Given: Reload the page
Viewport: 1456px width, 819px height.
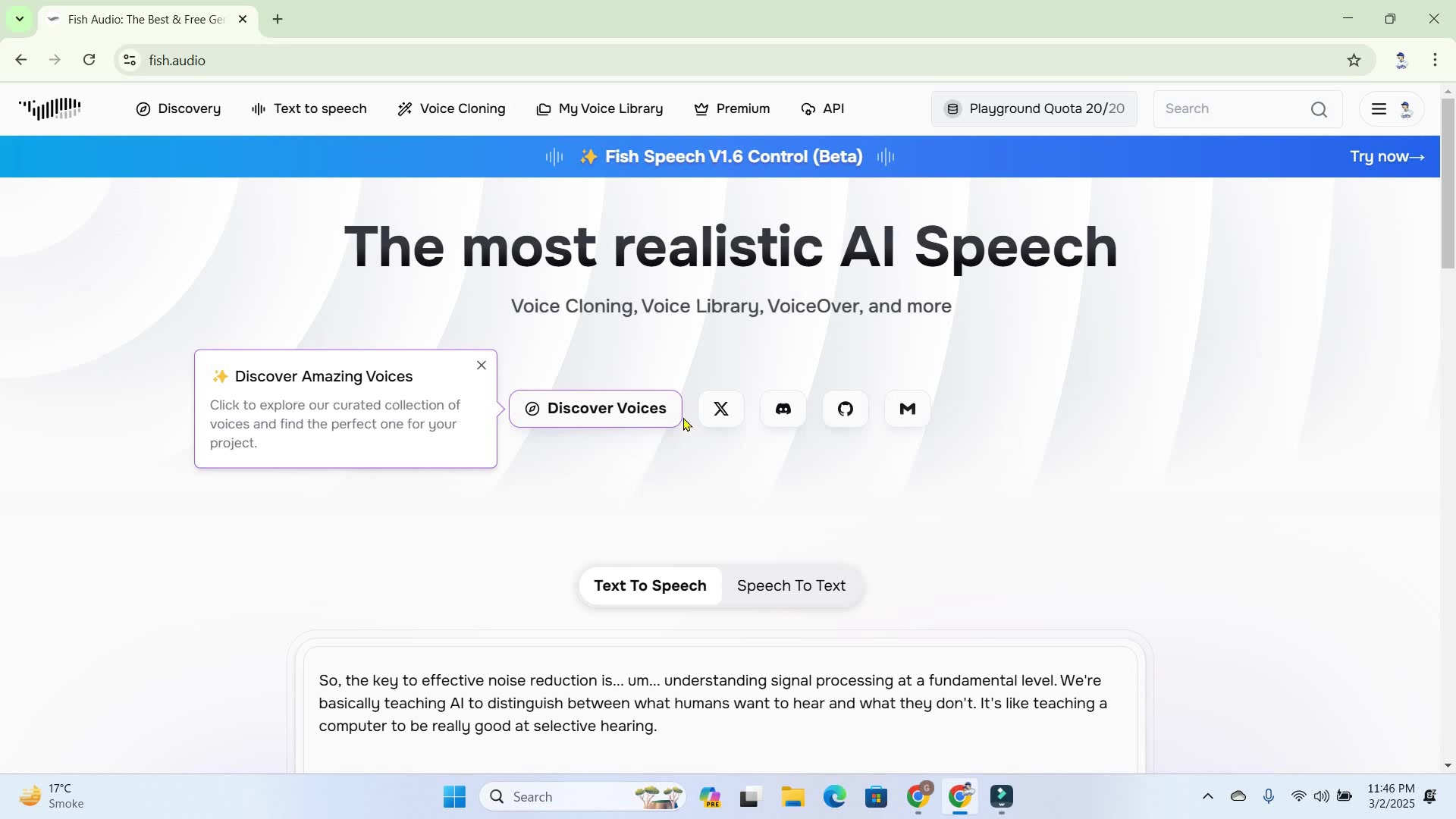Looking at the screenshot, I should point(89,60).
